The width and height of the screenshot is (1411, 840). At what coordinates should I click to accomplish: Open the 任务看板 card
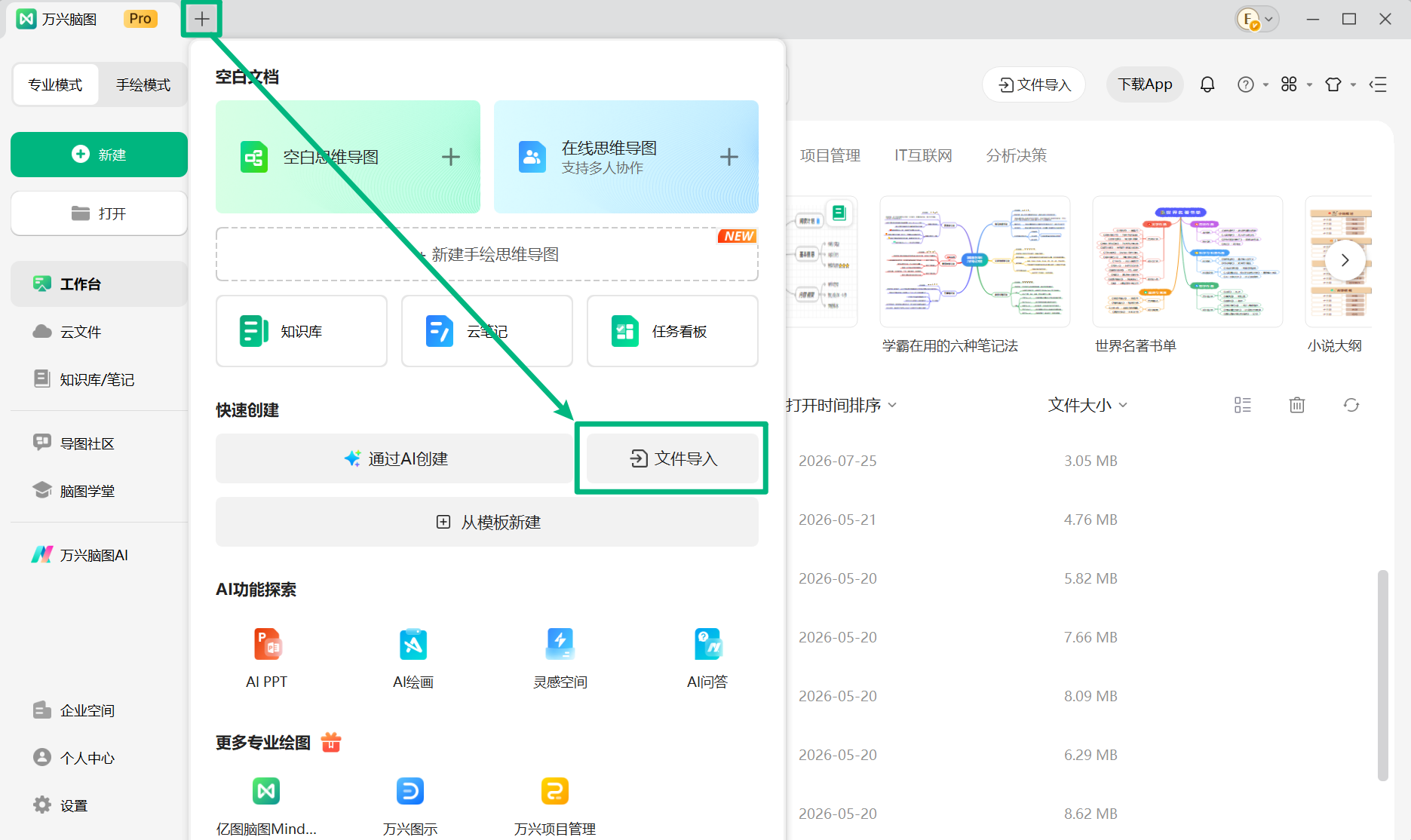point(673,331)
